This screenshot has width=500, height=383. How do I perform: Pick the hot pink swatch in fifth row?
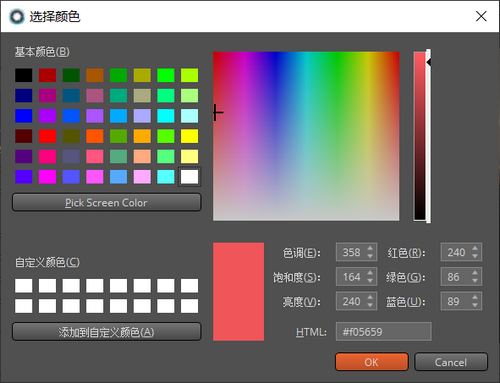coord(47,156)
